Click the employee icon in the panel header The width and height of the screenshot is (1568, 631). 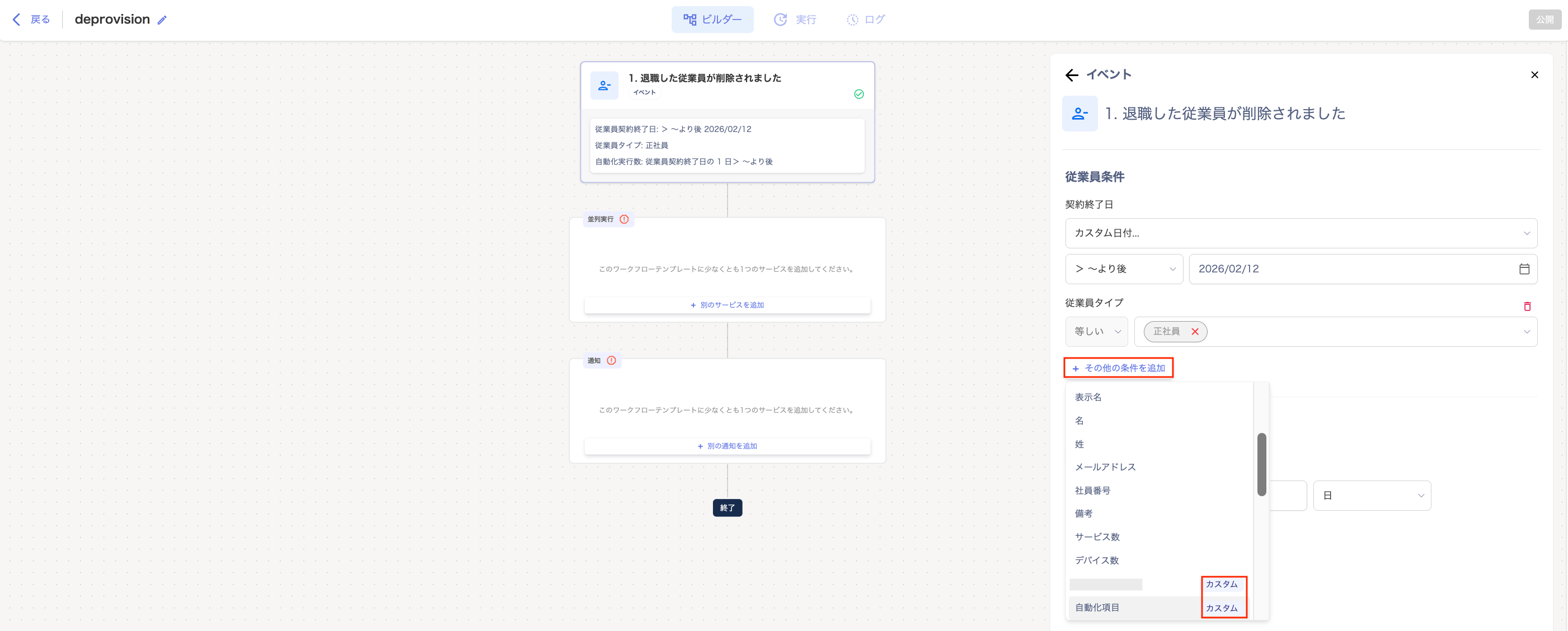(x=1080, y=113)
